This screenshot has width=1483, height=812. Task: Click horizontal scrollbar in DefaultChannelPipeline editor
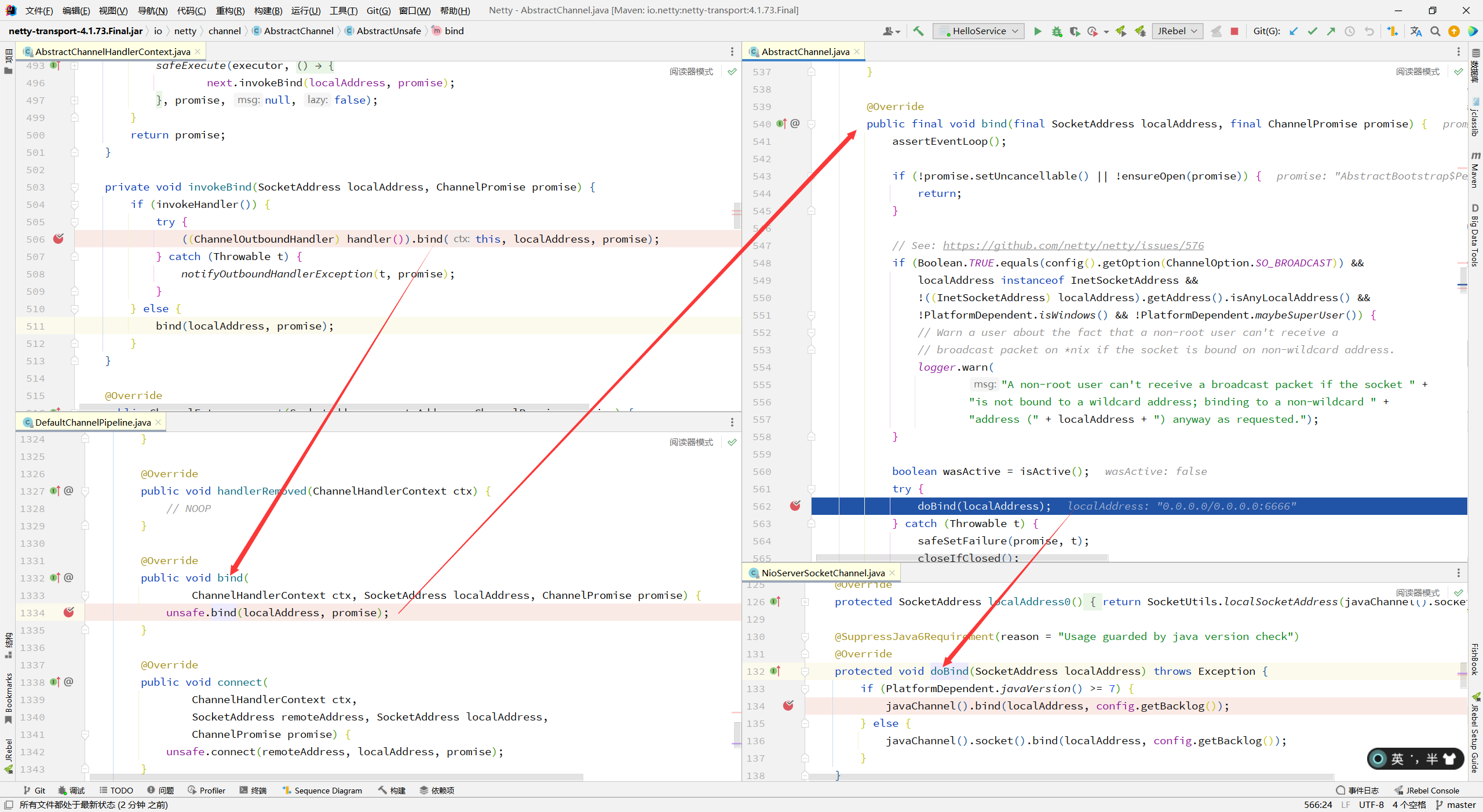(x=337, y=777)
